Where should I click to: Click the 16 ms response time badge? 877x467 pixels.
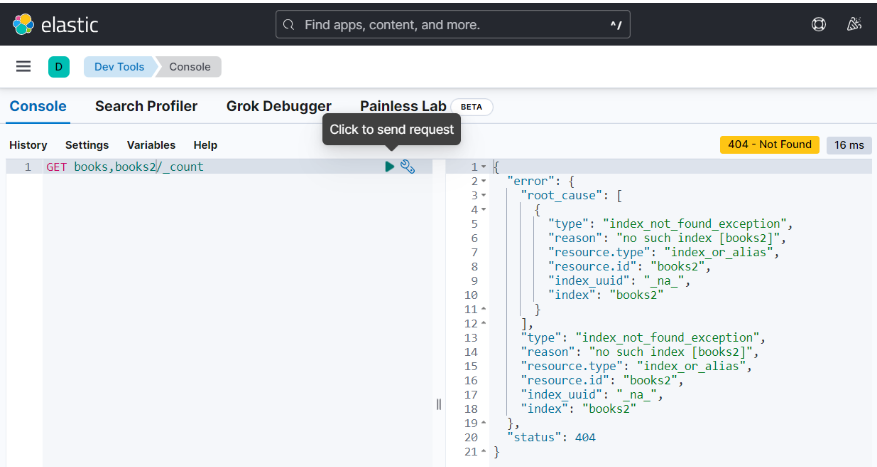pyautogui.click(x=849, y=145)
